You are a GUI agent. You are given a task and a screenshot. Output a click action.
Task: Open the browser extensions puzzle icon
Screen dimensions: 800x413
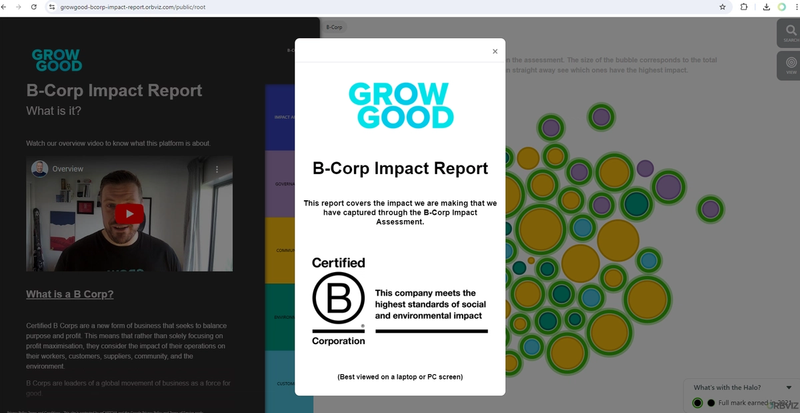(x=744, y=7)
